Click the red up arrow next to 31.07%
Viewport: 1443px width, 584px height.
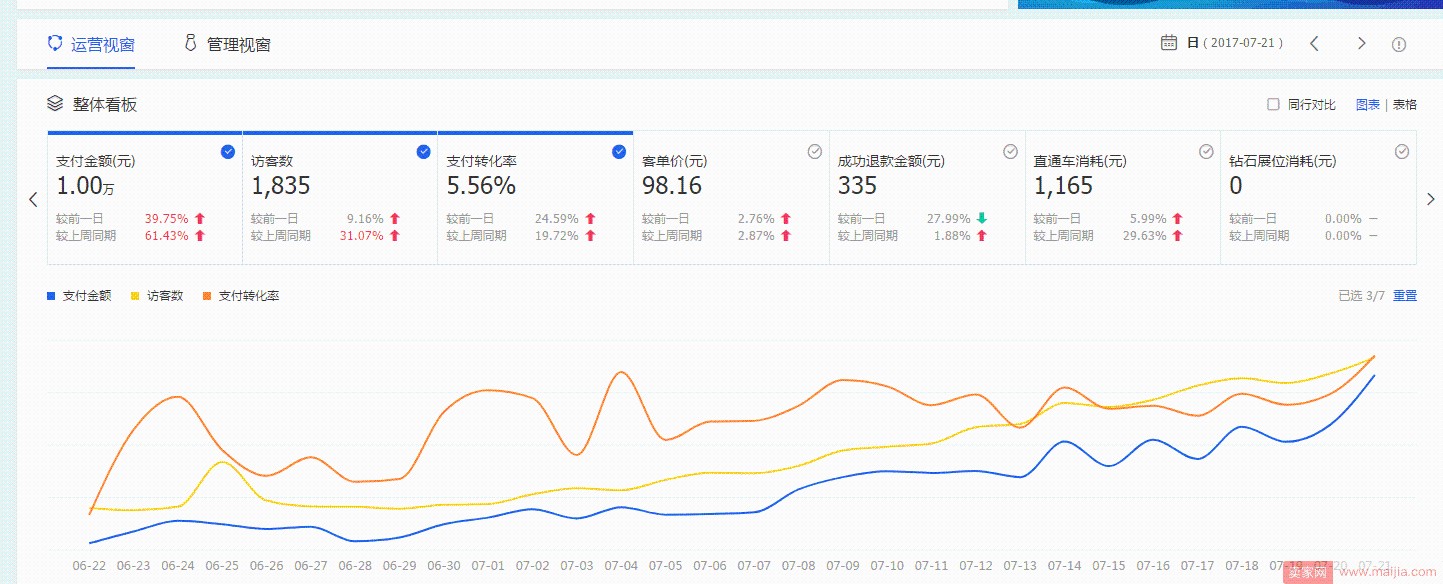pos(394,236)
